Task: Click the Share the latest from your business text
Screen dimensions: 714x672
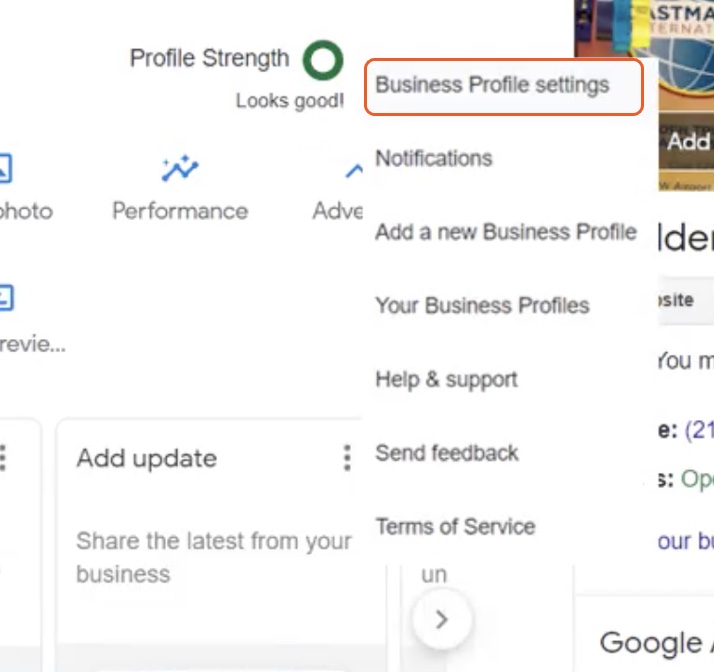Action: (214, 557)
